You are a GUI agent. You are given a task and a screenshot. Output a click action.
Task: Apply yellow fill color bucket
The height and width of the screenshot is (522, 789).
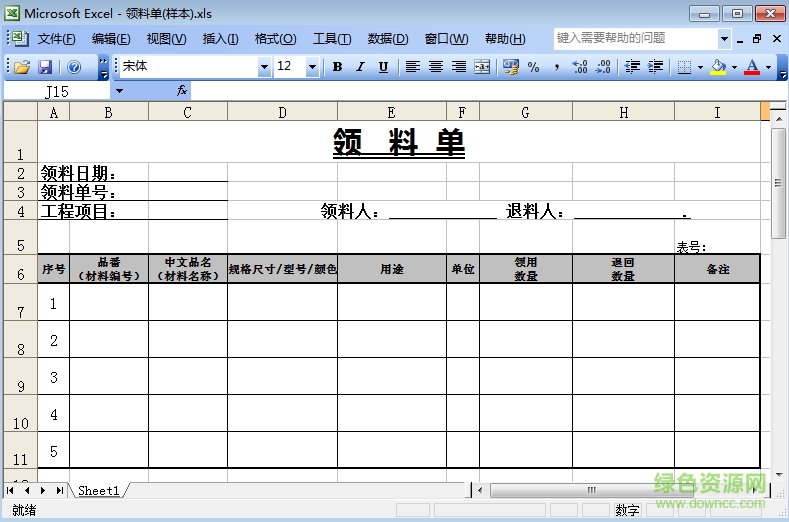[719, 66]
